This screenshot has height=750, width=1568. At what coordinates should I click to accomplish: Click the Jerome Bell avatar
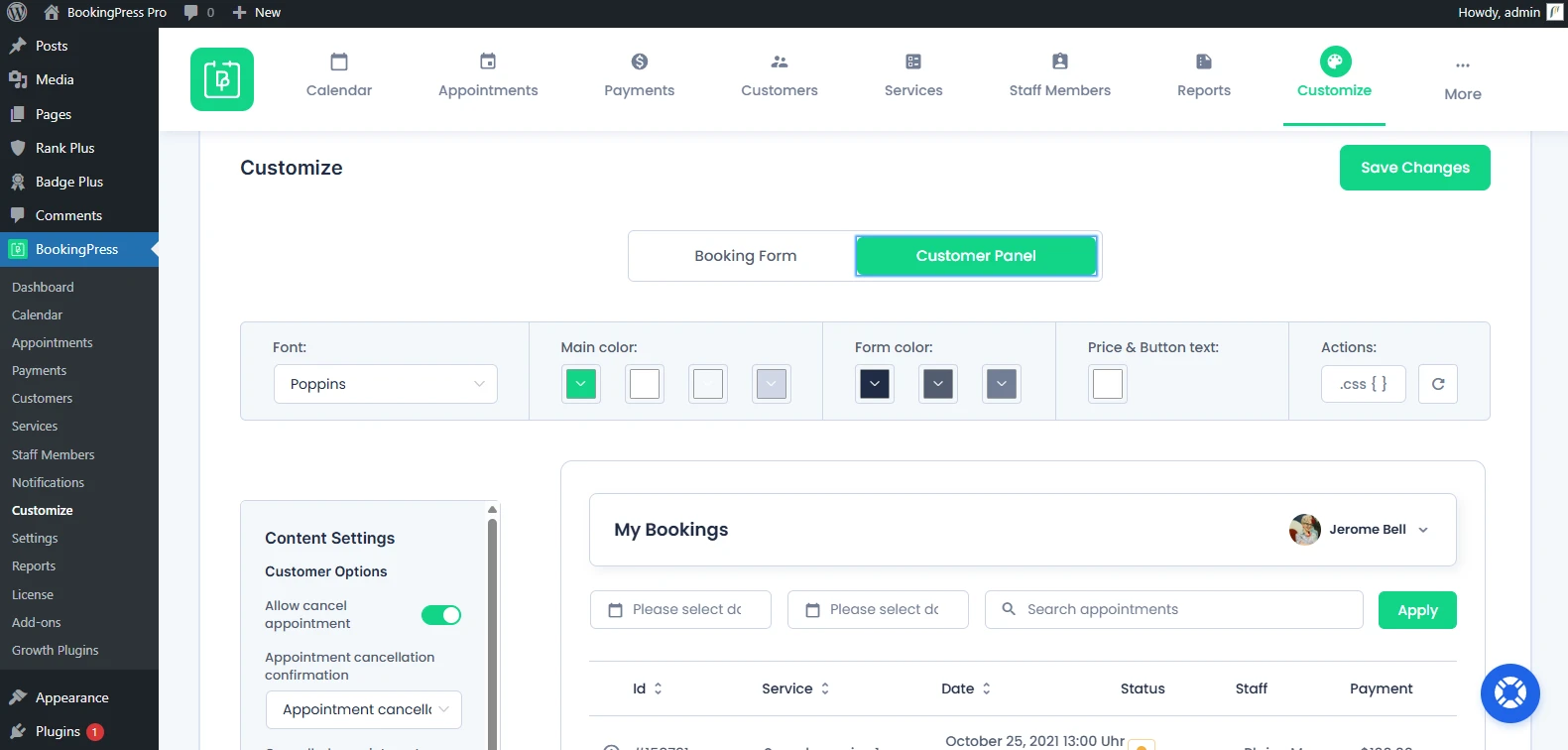(1304, 530)
